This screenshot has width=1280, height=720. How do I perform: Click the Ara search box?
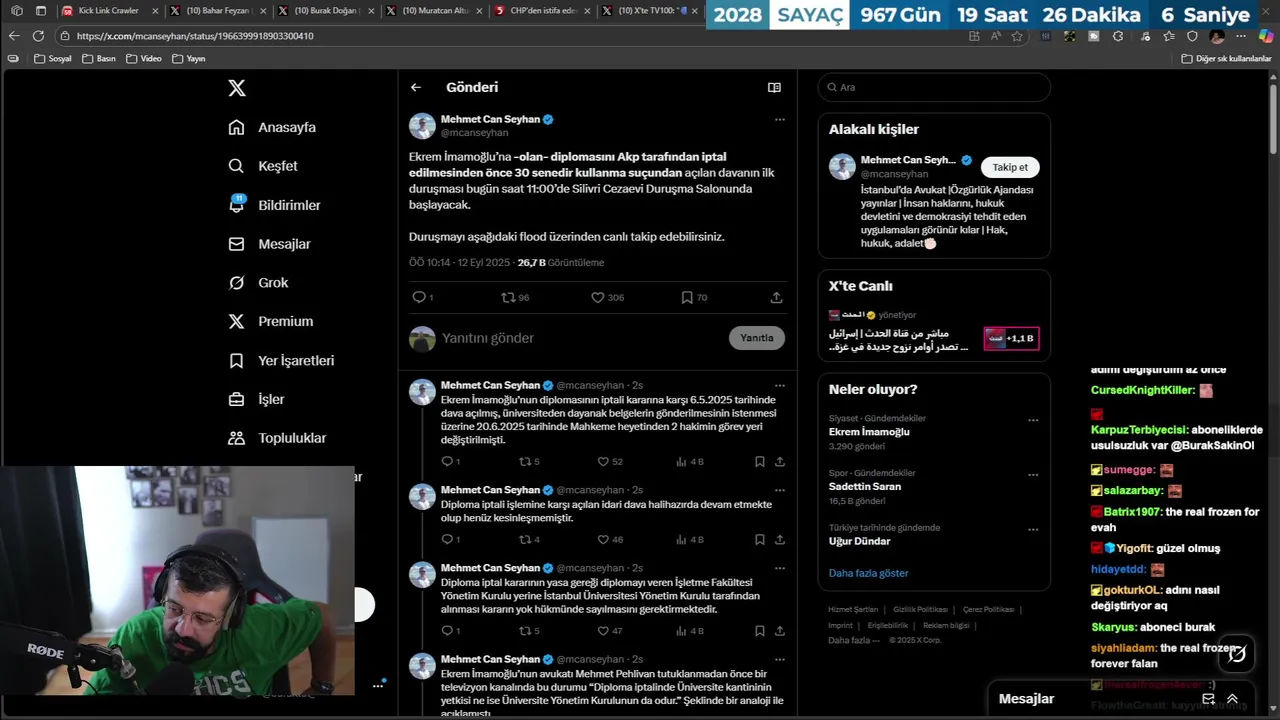point(934,87)
